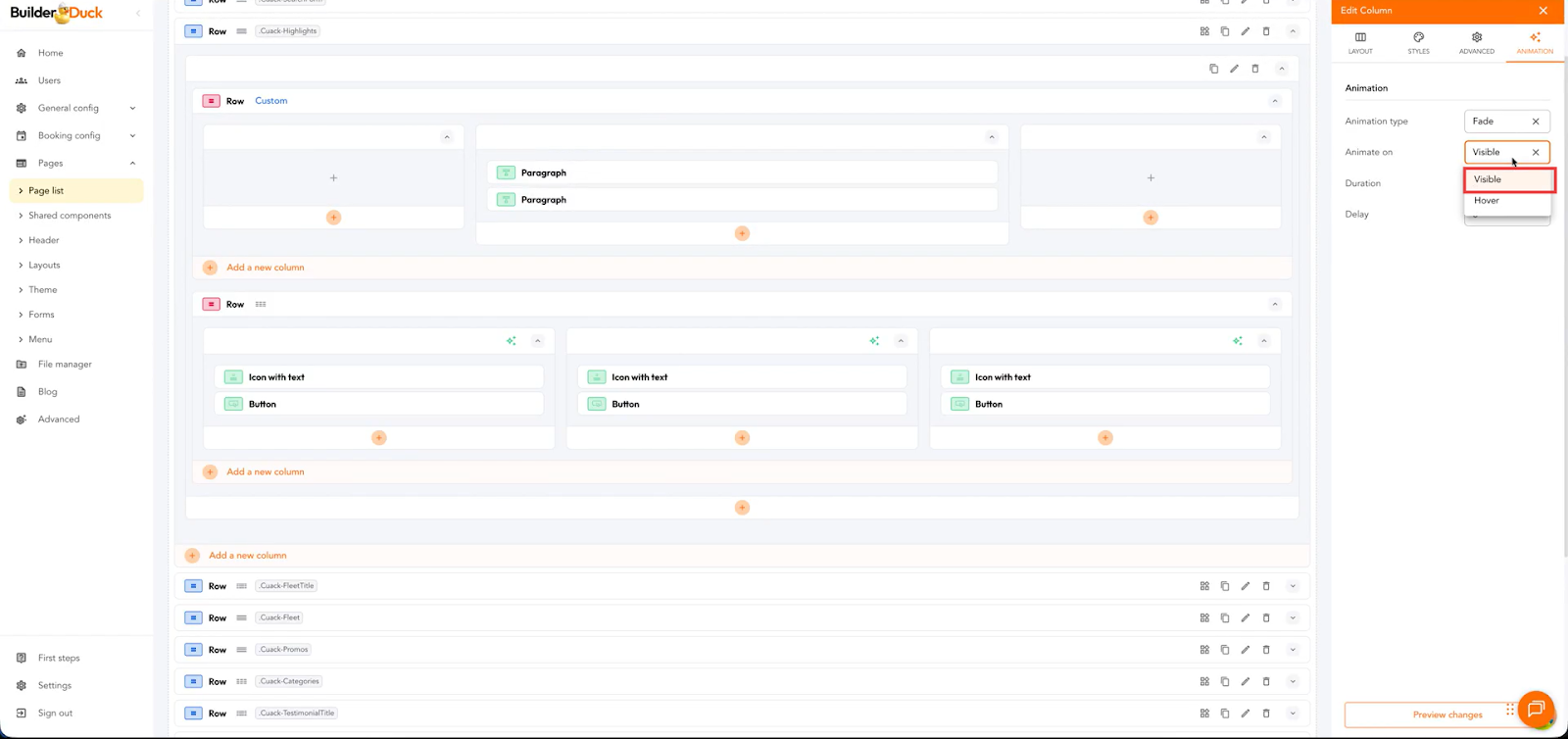Expand the Cuack-Categories row
The width and height of the screenshot is (1568, 739).
[1293, 681]
